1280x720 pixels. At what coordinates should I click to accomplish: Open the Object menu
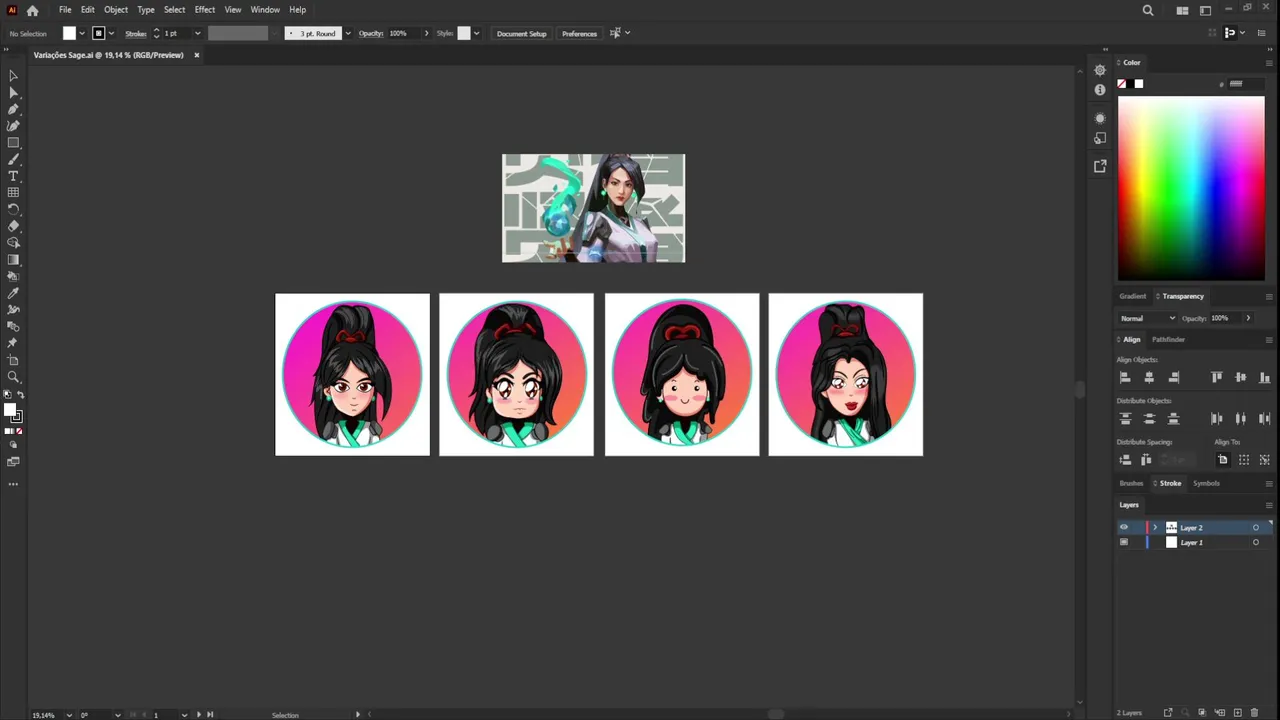[116, 10]
